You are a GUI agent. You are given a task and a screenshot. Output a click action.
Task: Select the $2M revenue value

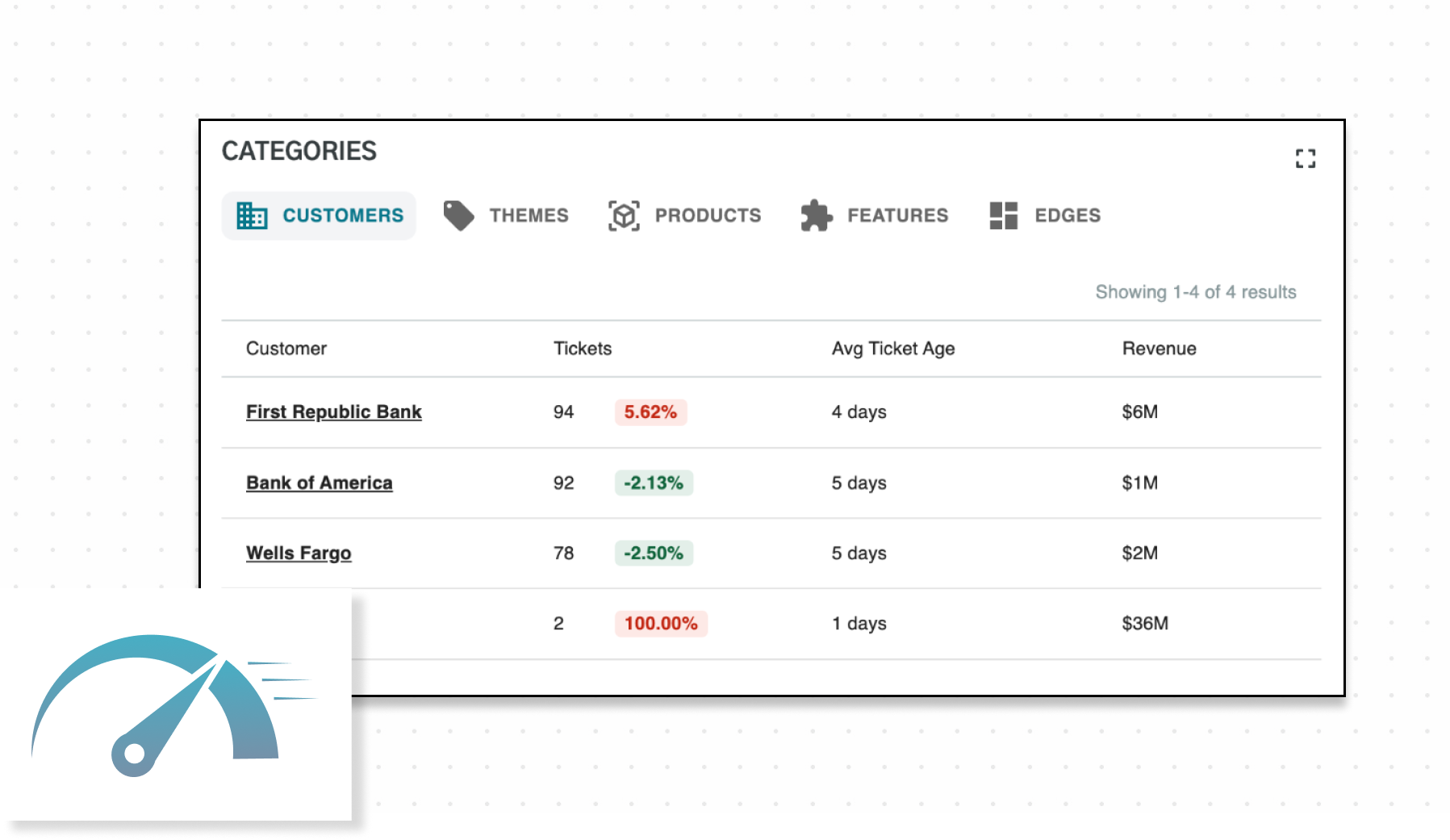coord(1140,554)
